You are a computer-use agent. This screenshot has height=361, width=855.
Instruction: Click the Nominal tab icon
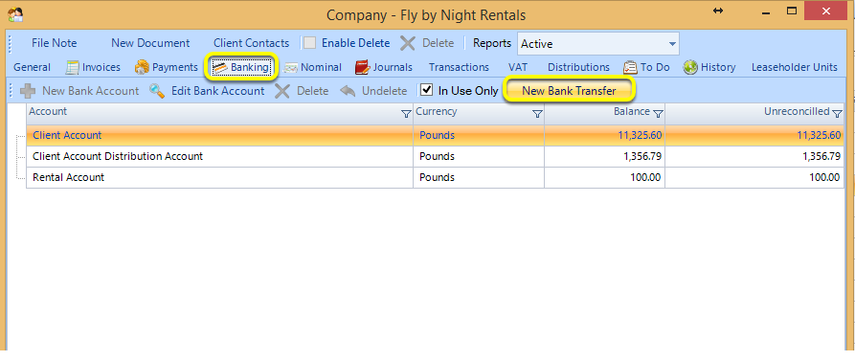click(x=291, y=68)
